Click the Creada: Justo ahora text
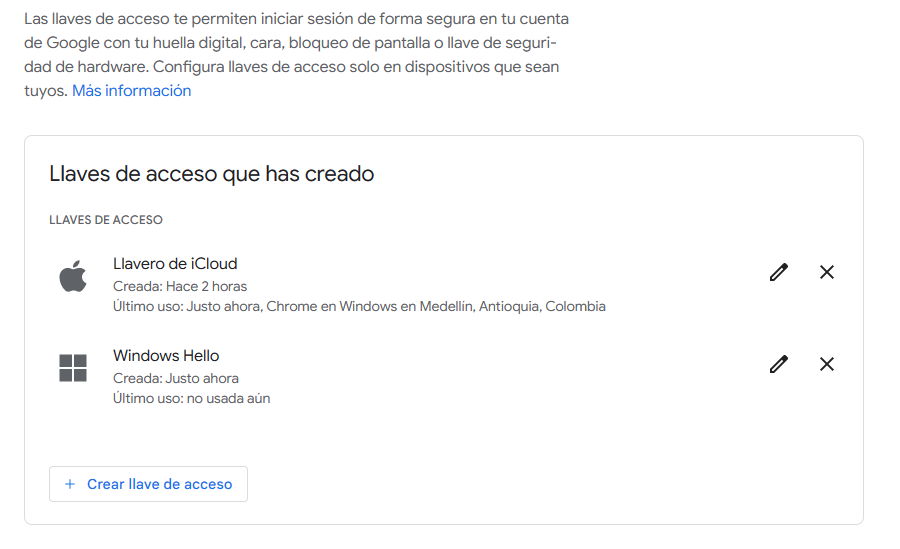Image resolution: width=900 pixels, height=549 pixels. pos(176,378)
